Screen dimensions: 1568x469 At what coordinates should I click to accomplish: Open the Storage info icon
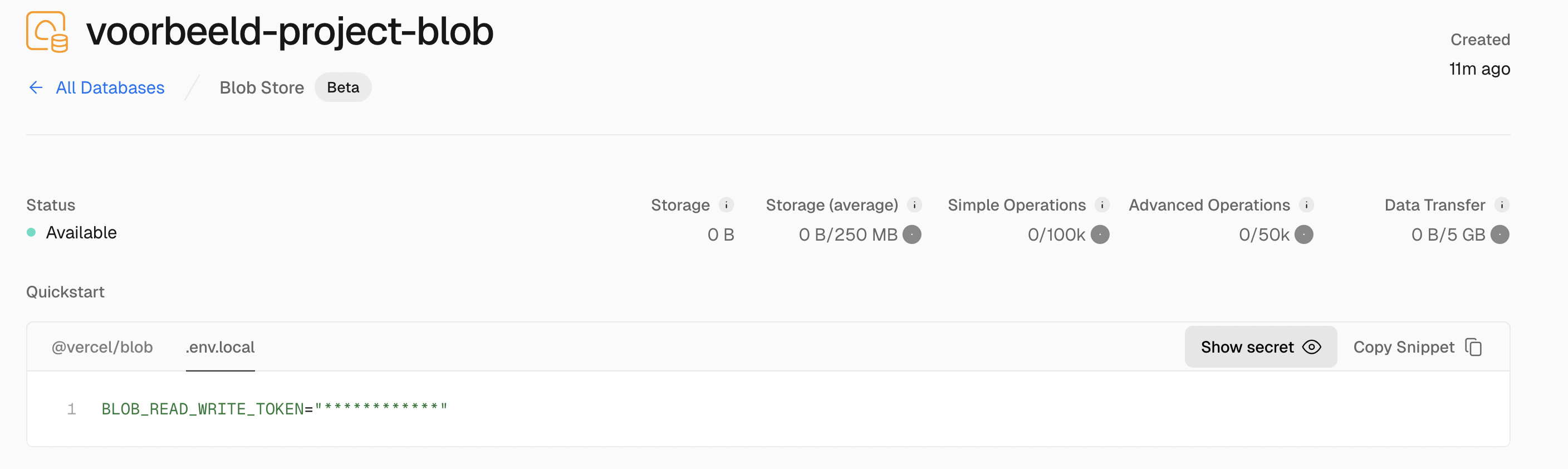(x=726, y=206)
